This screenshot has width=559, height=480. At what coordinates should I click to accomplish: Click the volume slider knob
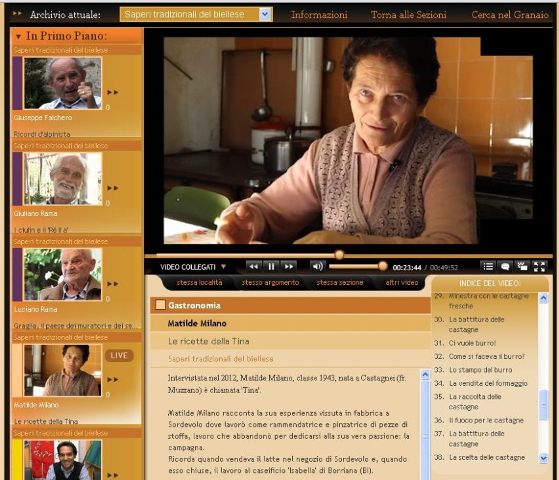pyautogui.click(x=383, y=266)
